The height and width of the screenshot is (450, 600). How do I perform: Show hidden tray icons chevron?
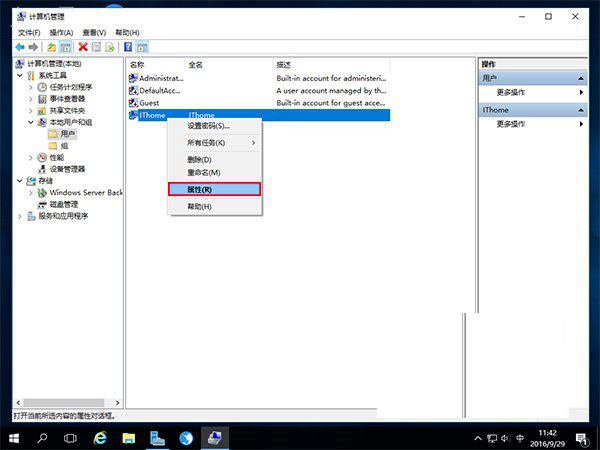478,439
